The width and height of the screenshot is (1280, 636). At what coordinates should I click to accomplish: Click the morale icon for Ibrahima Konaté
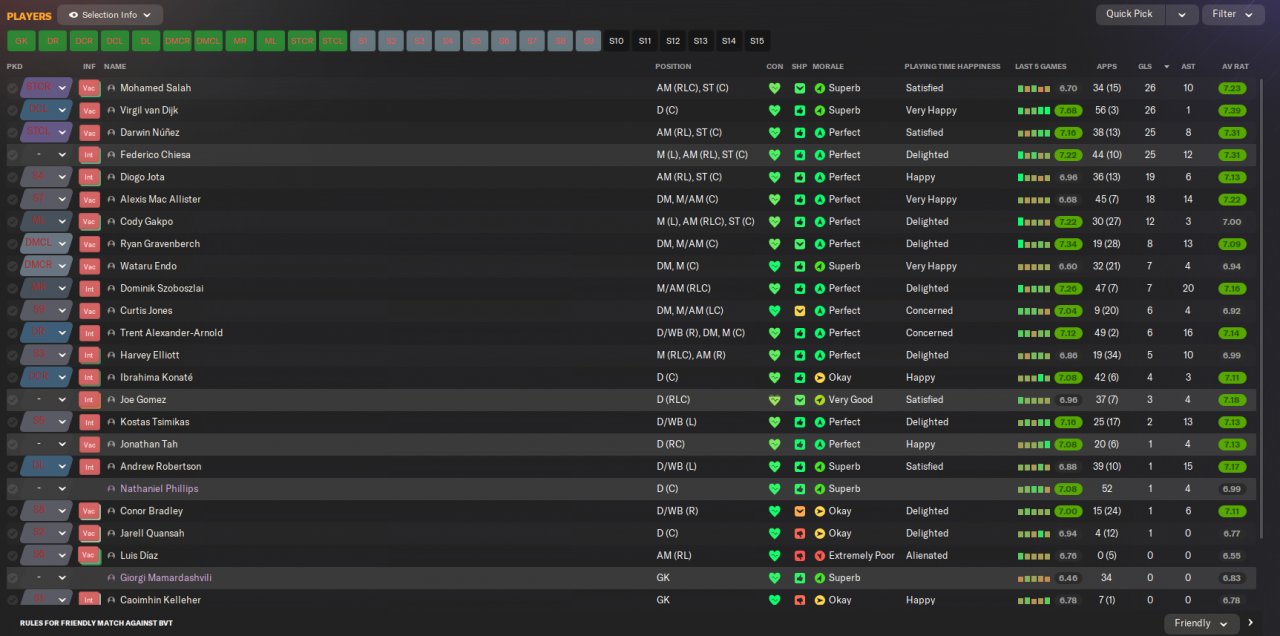tap(820, 377)
